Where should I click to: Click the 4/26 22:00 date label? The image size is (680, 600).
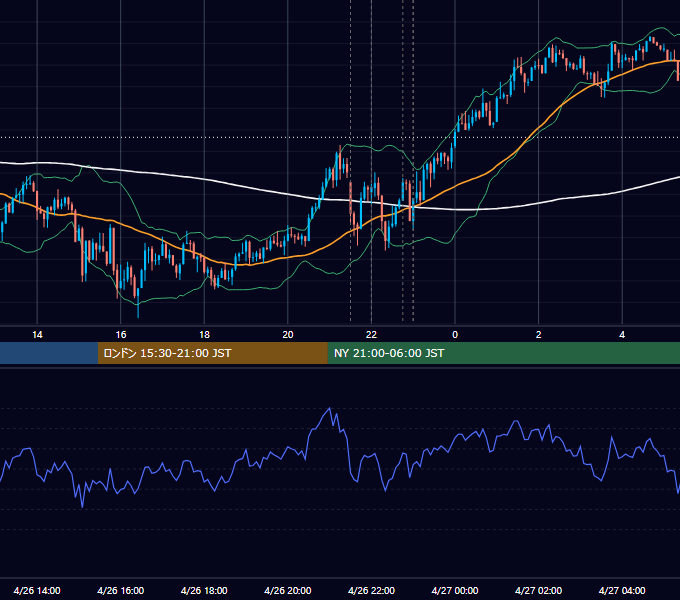point(371,590)
